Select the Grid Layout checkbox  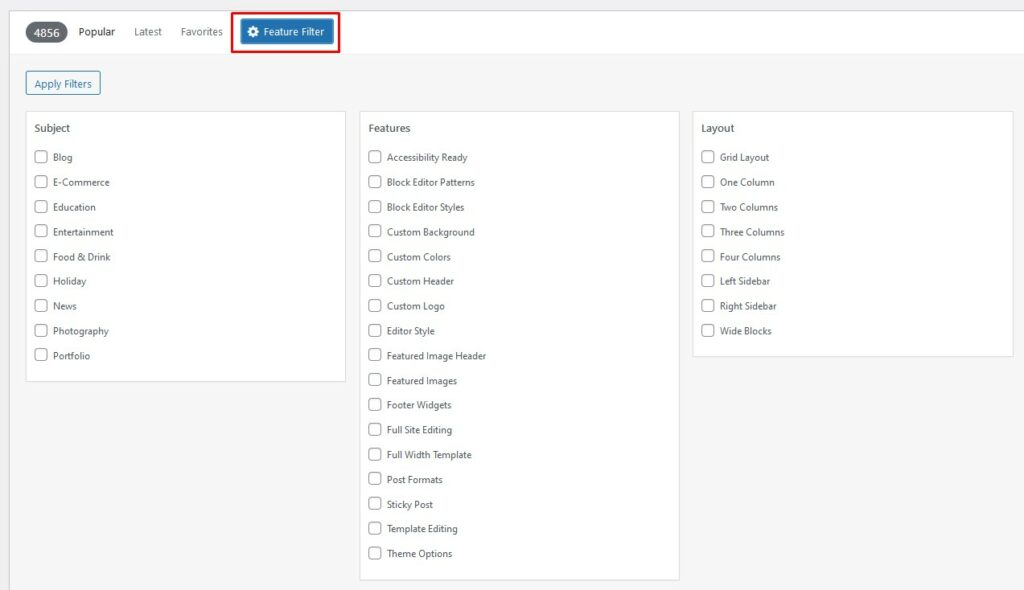(708, 157)
